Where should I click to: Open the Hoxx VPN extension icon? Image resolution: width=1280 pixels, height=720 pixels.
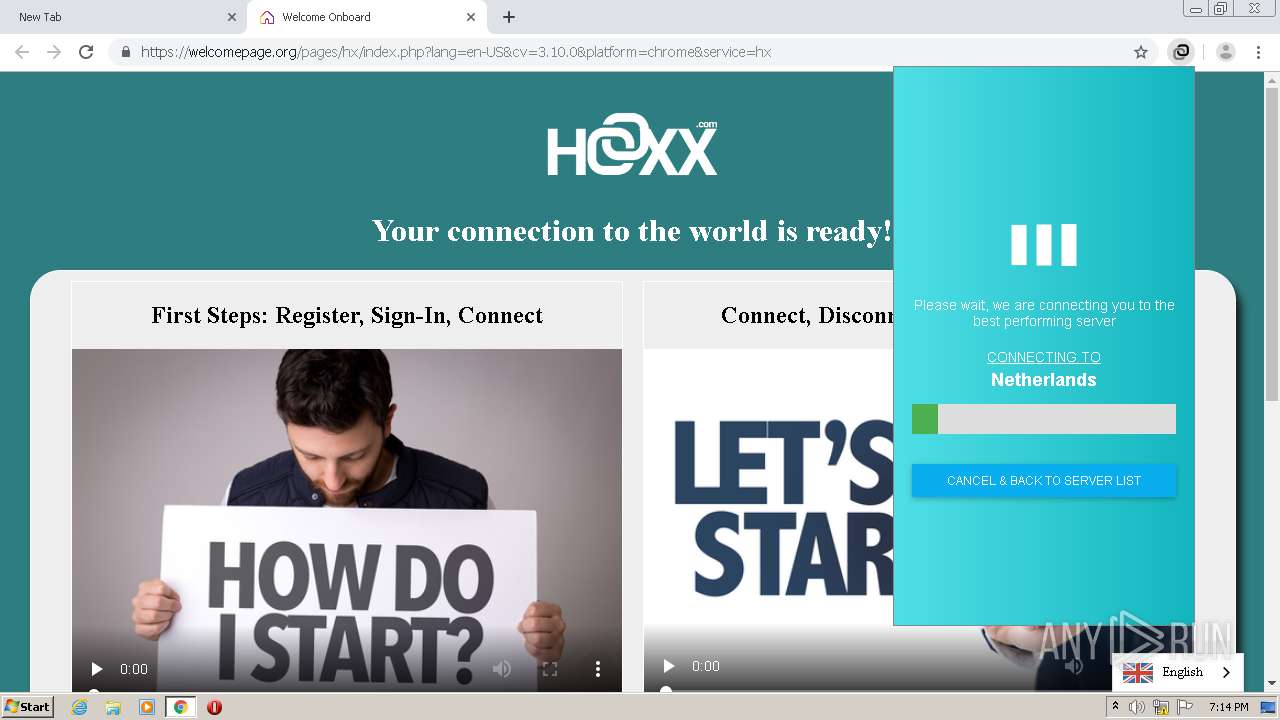point(1181,52)
